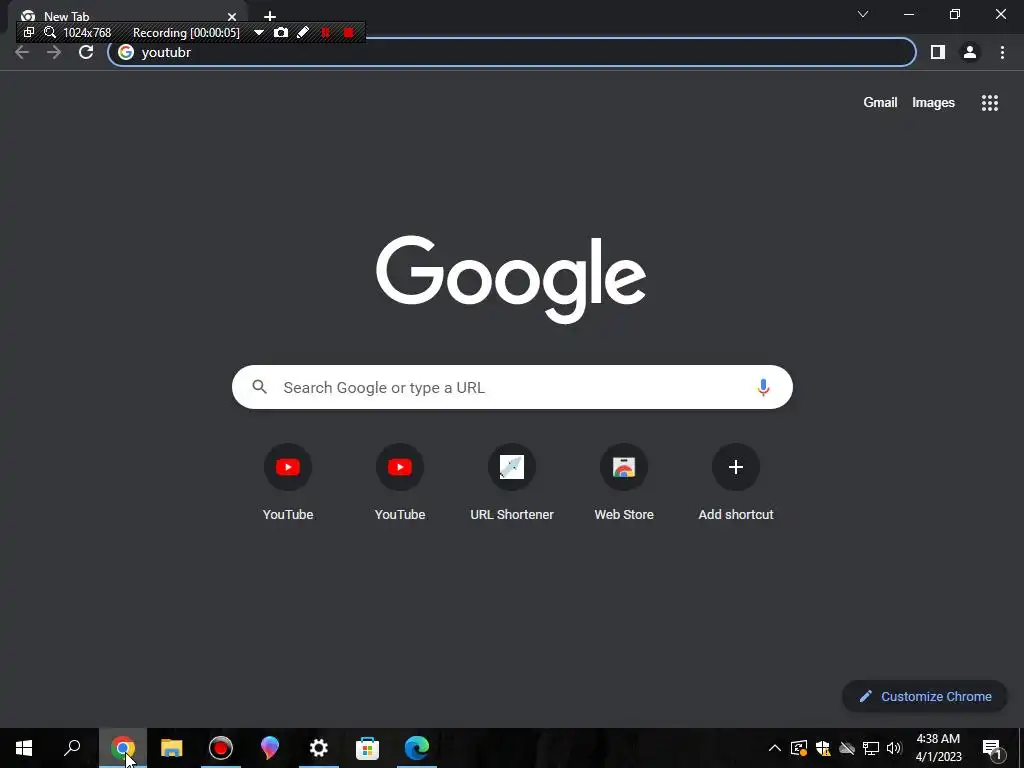Screen dimensions: 1024x768
Task: Start voice search with the microphone icon
Action: (x=763, y=387)
